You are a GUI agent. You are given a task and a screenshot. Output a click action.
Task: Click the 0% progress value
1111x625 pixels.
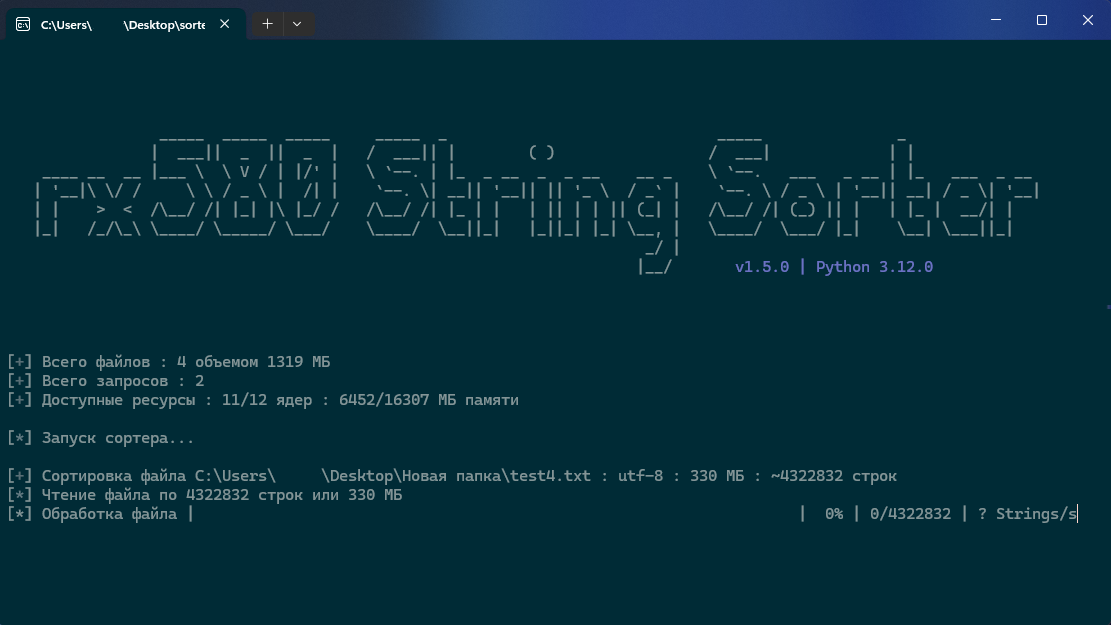[834, 514]
